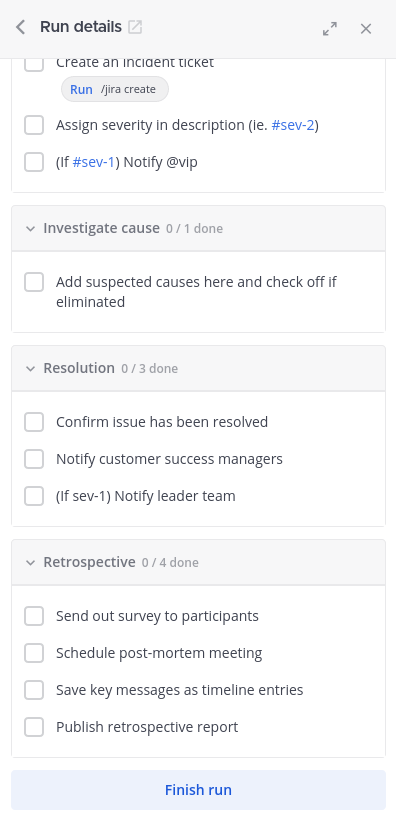Tick the Assign severity in description checkbox

click(34, 125)
